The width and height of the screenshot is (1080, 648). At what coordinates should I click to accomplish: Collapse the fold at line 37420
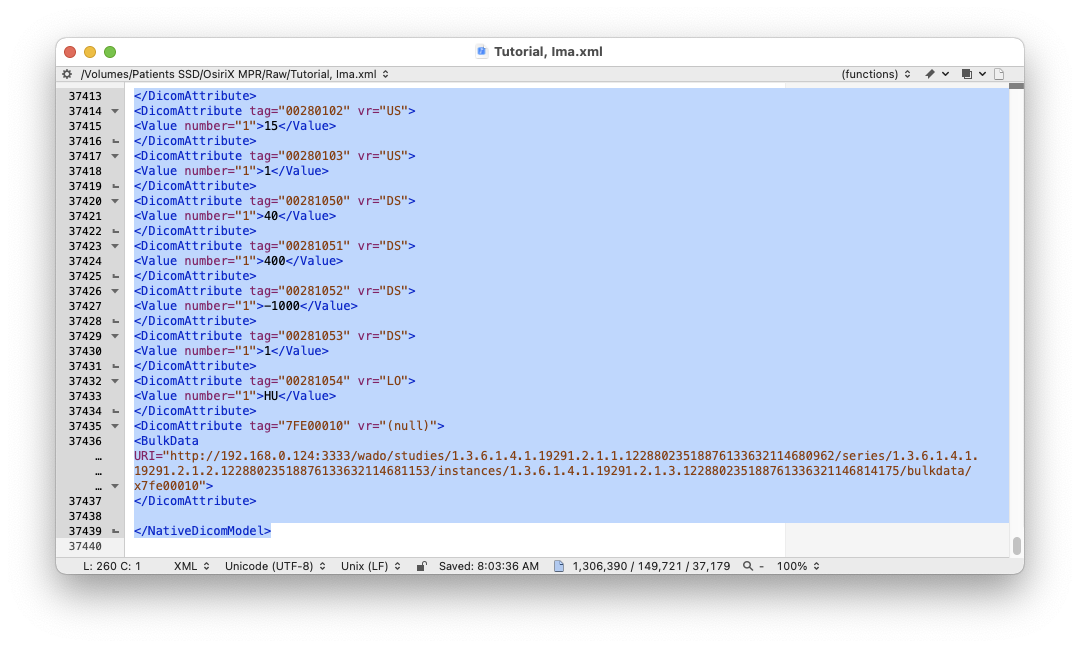[115, 201]
